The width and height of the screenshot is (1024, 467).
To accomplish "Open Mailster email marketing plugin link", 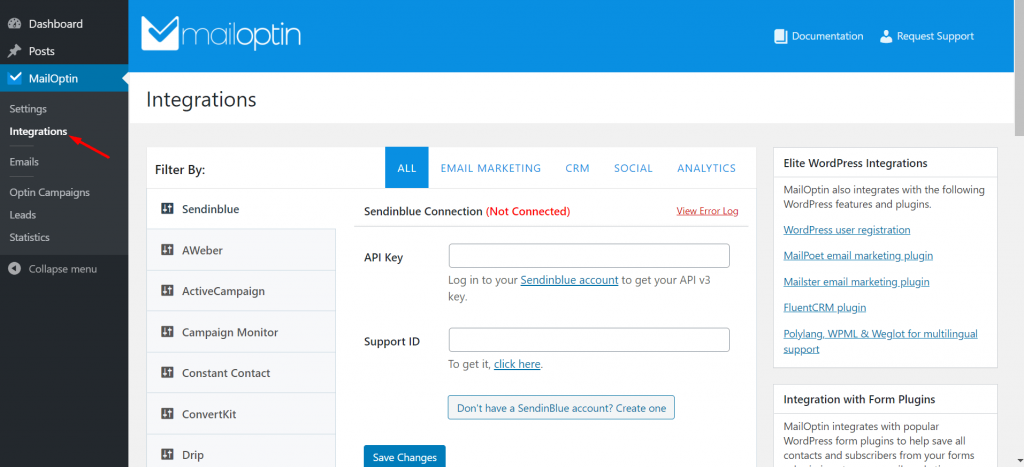I will pos(857,282).
